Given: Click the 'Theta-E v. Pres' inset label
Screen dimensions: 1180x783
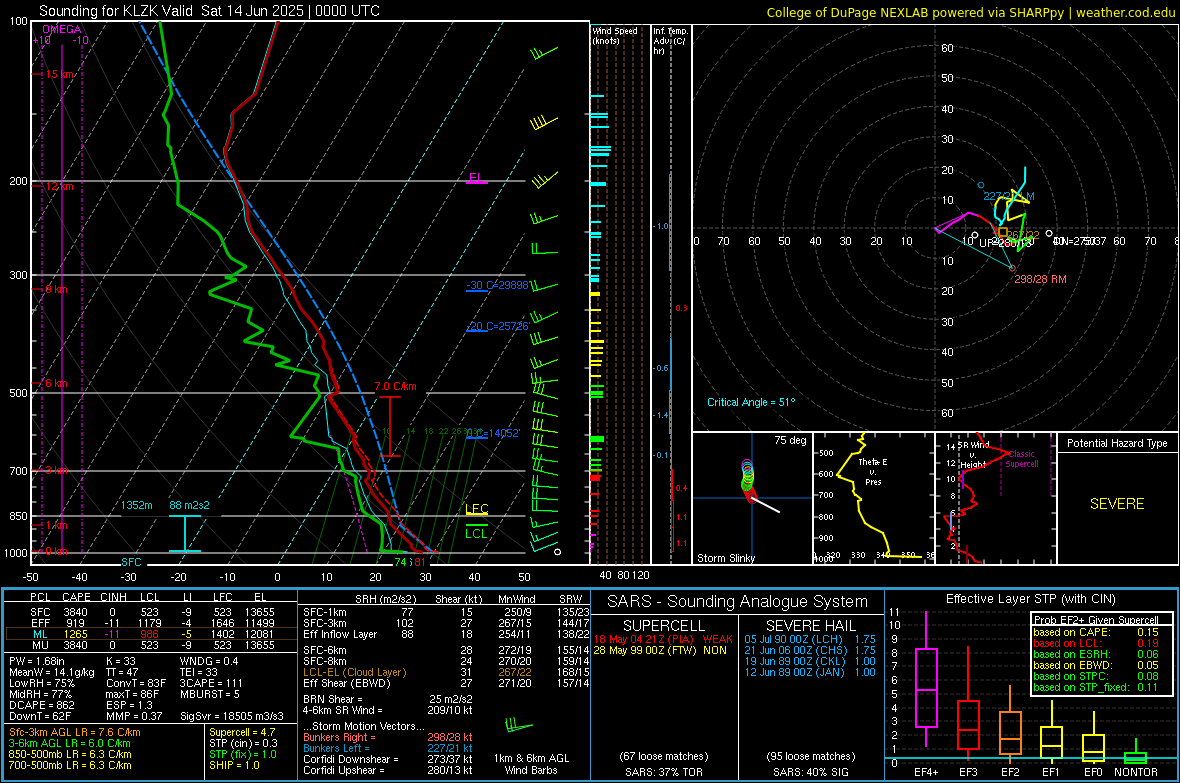Looking at the screenshot, I should (873, 471).
